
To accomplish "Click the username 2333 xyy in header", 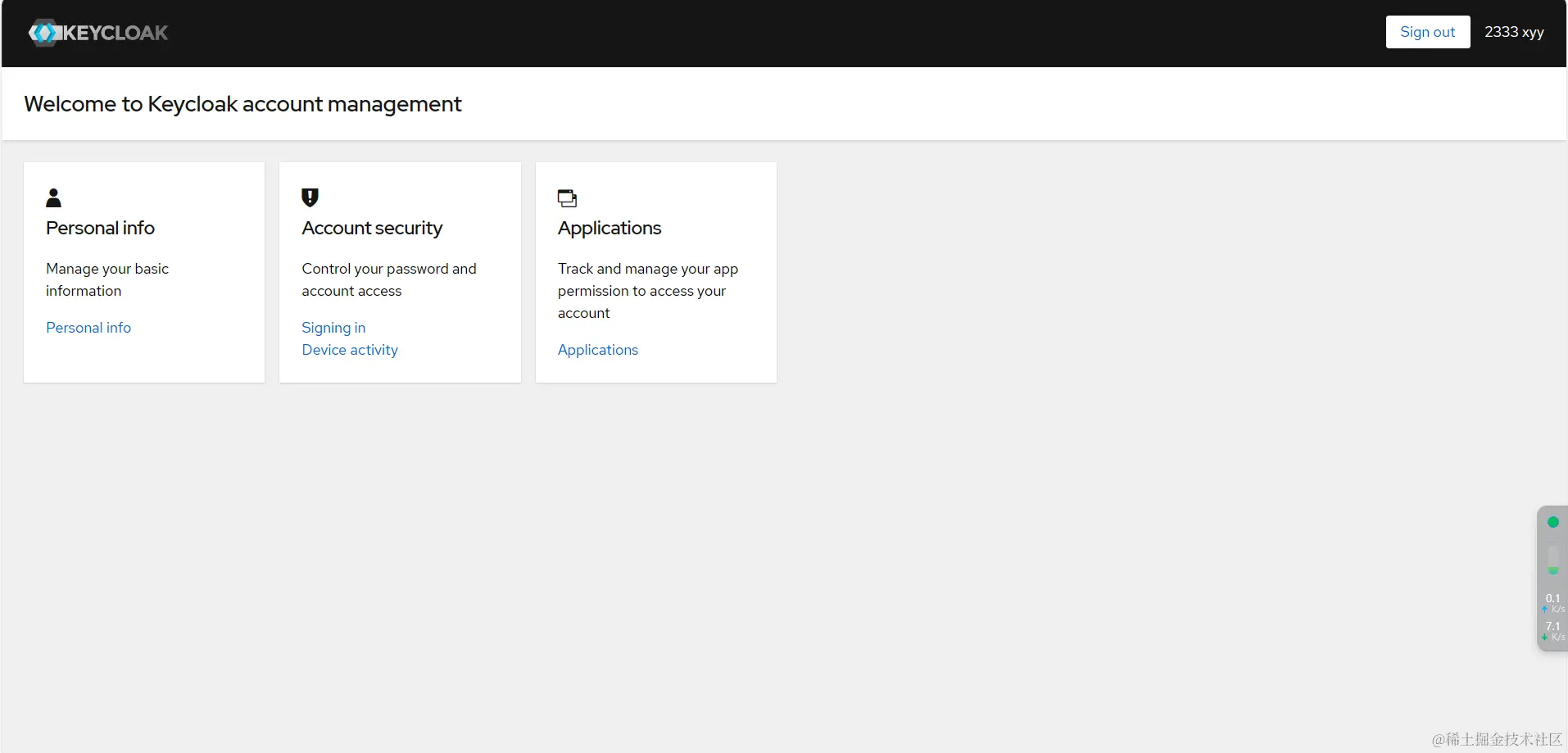I will (x=1514, y=32).
